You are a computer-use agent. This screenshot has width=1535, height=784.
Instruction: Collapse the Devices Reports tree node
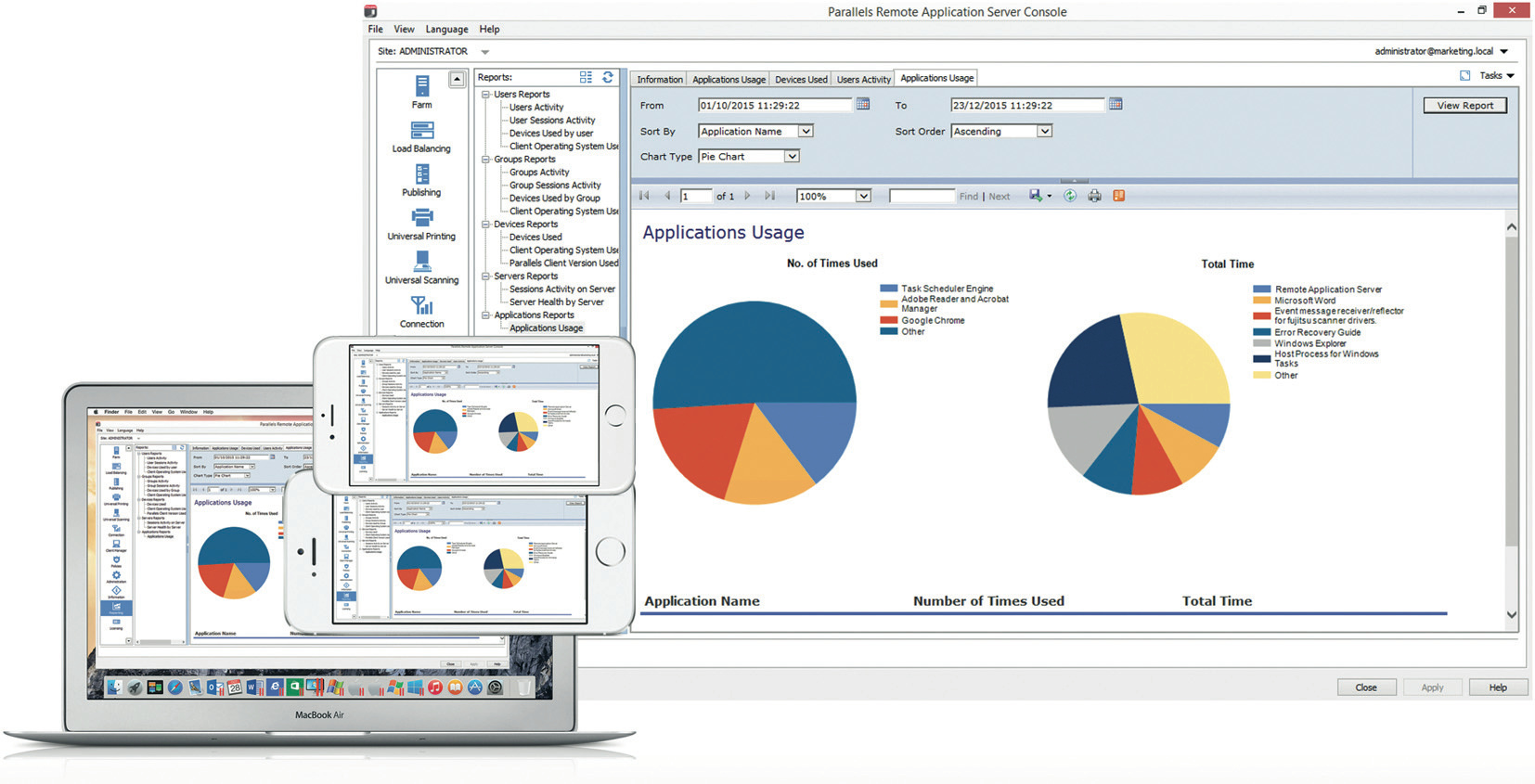tap(485, 224)
